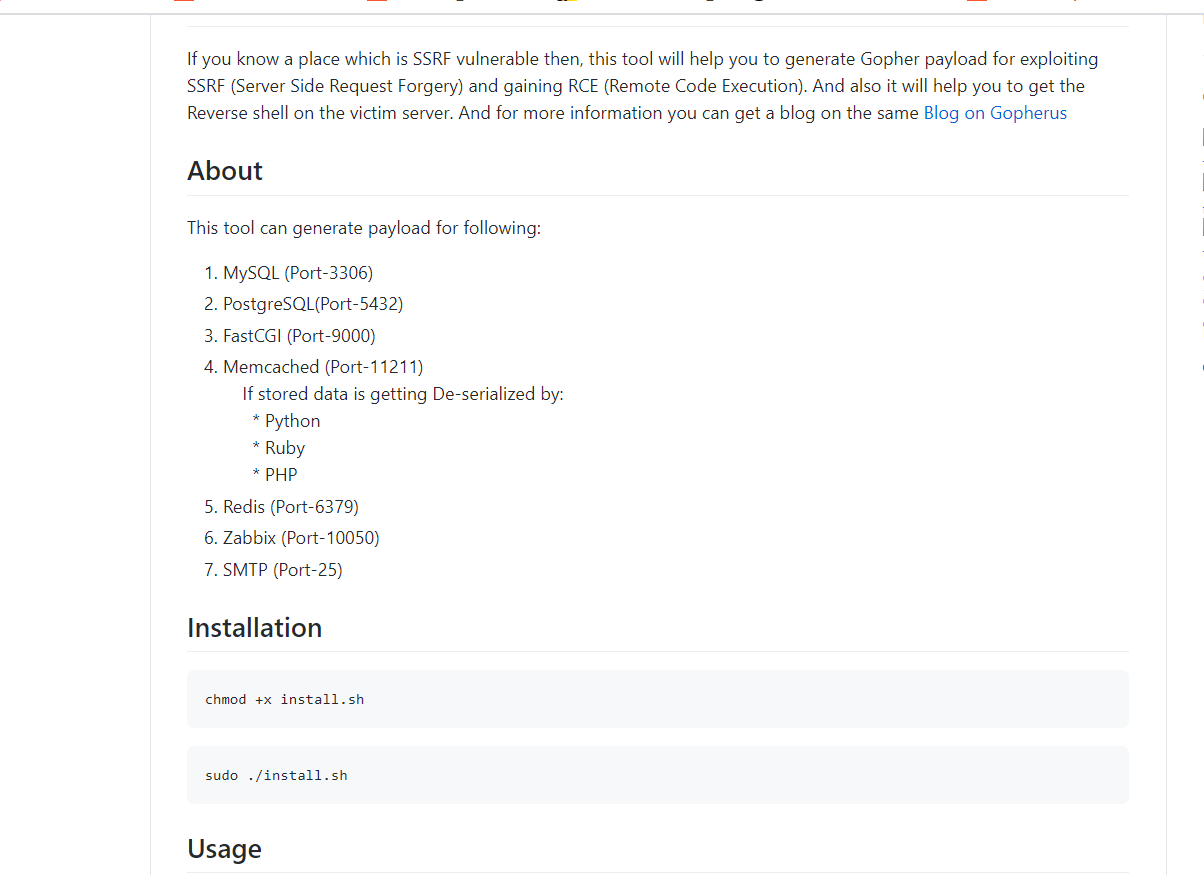This screenshot has width=1204, height=875.
Task: Click the Ruby sub-item under Memcached
Action: coord(285,448)
